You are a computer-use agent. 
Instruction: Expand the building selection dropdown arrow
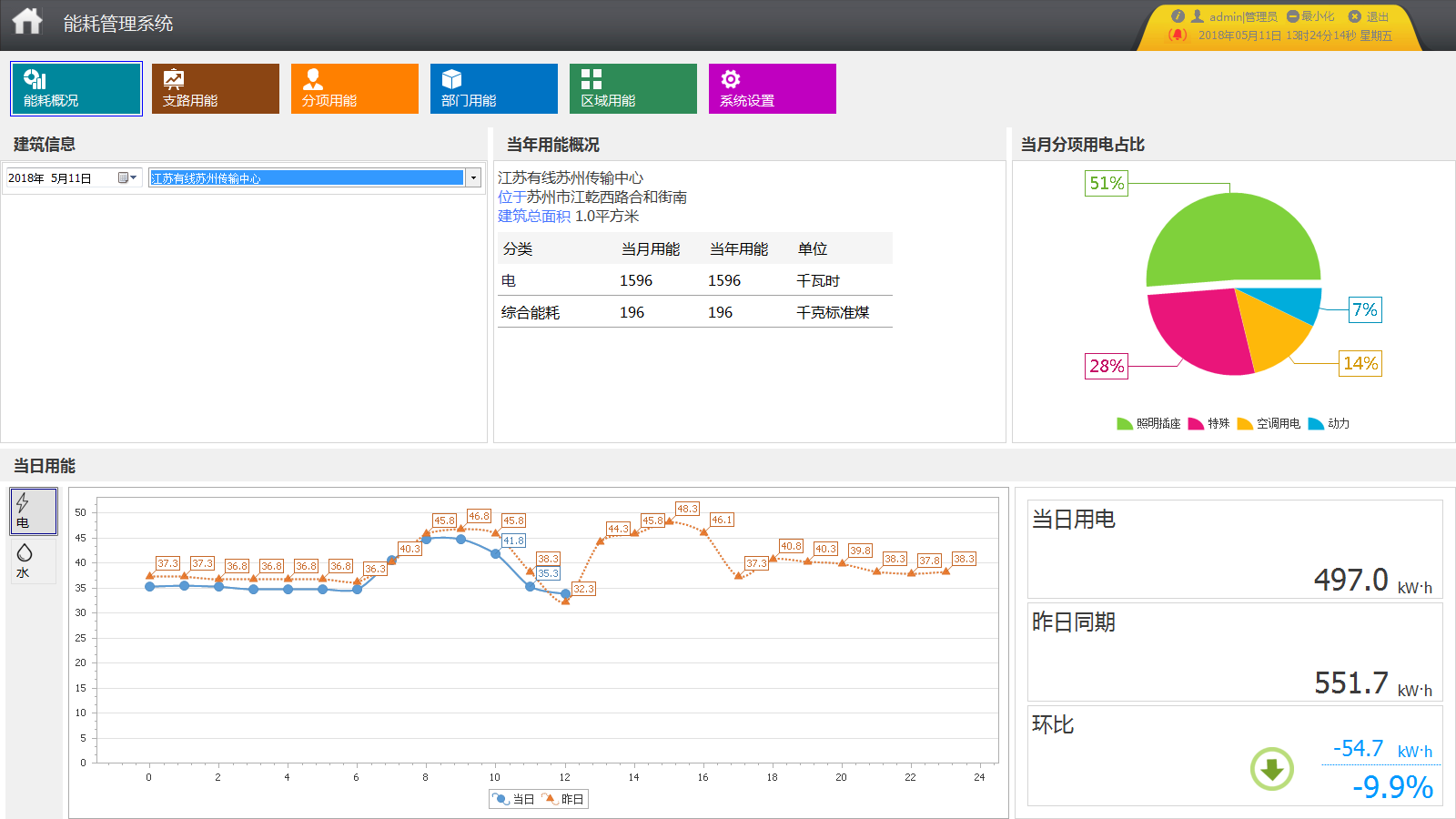(473, 177)
